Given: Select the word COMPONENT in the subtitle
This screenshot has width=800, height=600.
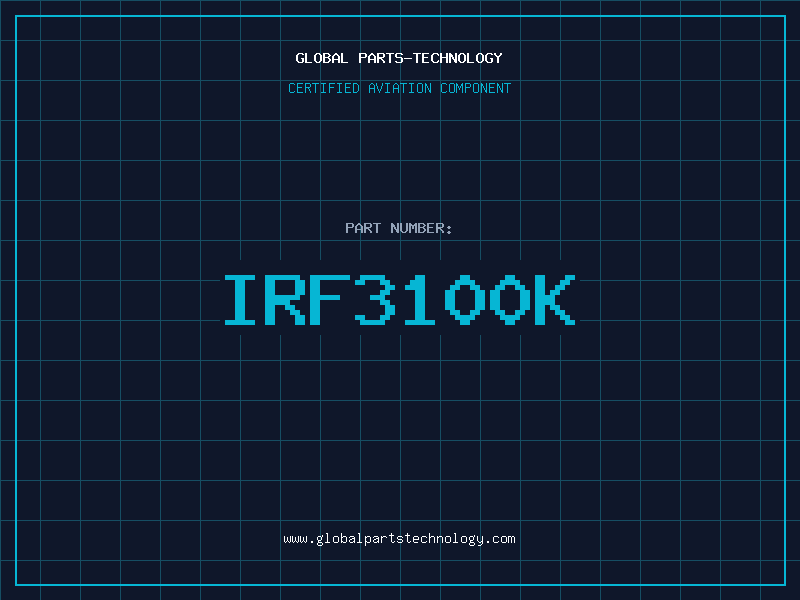Looking at the screenshot, I should 476,89.
